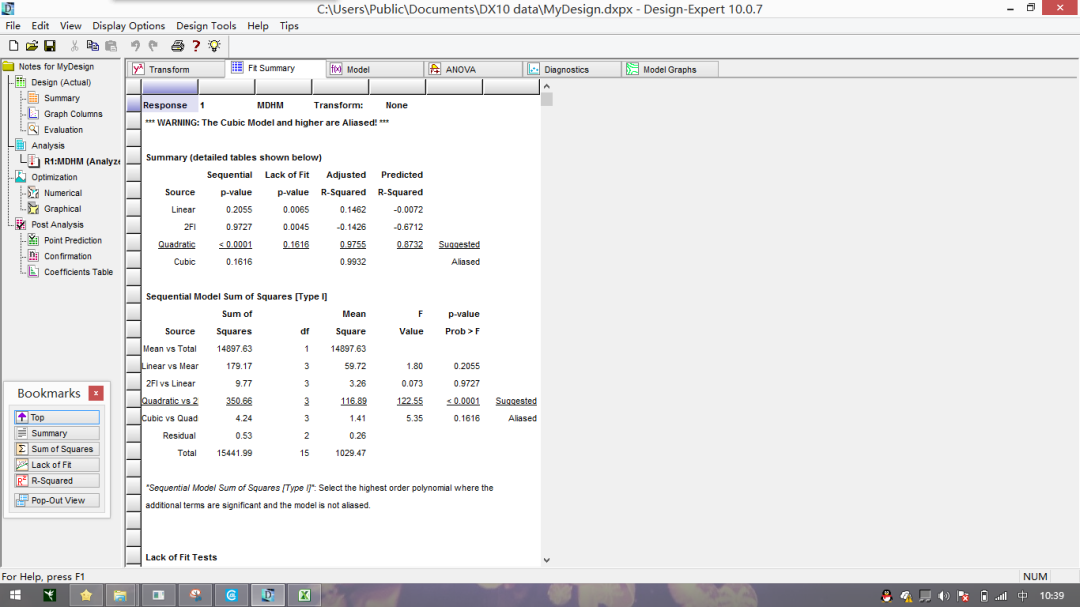
Task: Switch to the ANOVA tab
Action: (x=473, y=69)
